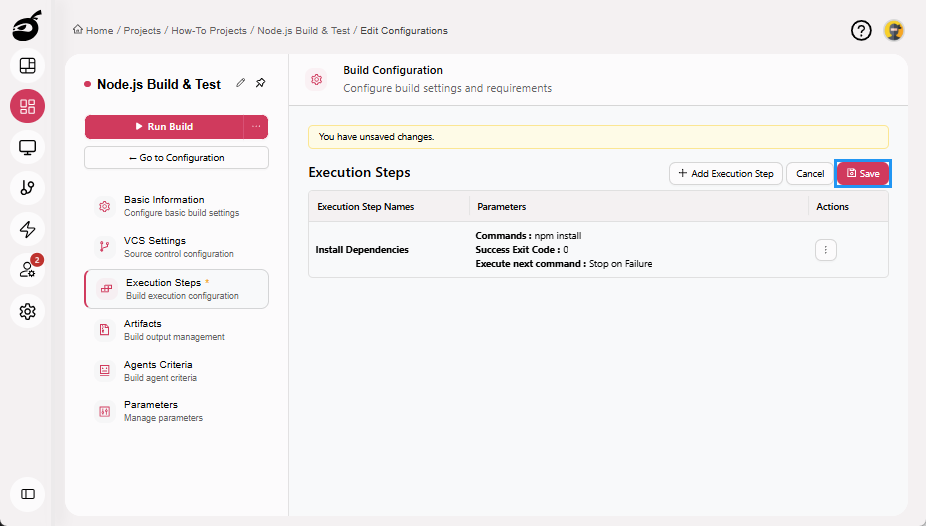Click the Actions column header

point(832,207)
